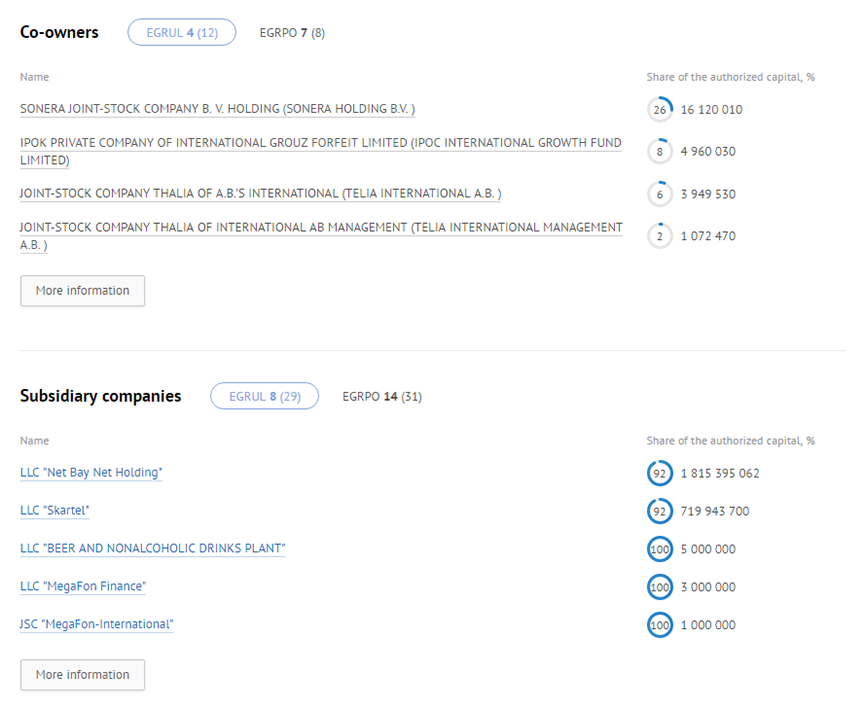Image resolution: width=864 pixels, height=708 pixels.
Task: Open the LLC "Skartel" link
Action: point(55,511)
